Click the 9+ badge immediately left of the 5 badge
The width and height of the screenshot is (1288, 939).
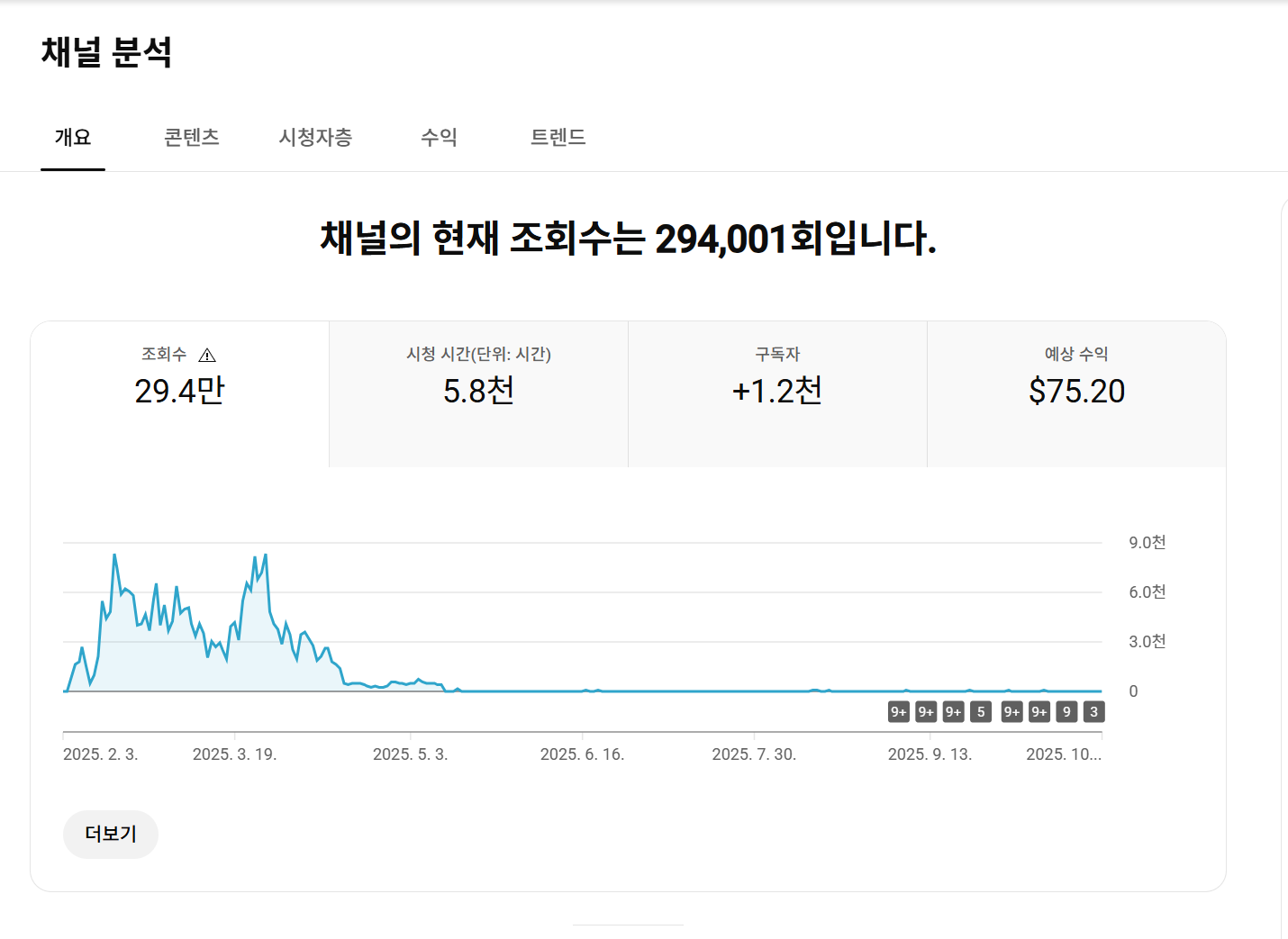953,712
